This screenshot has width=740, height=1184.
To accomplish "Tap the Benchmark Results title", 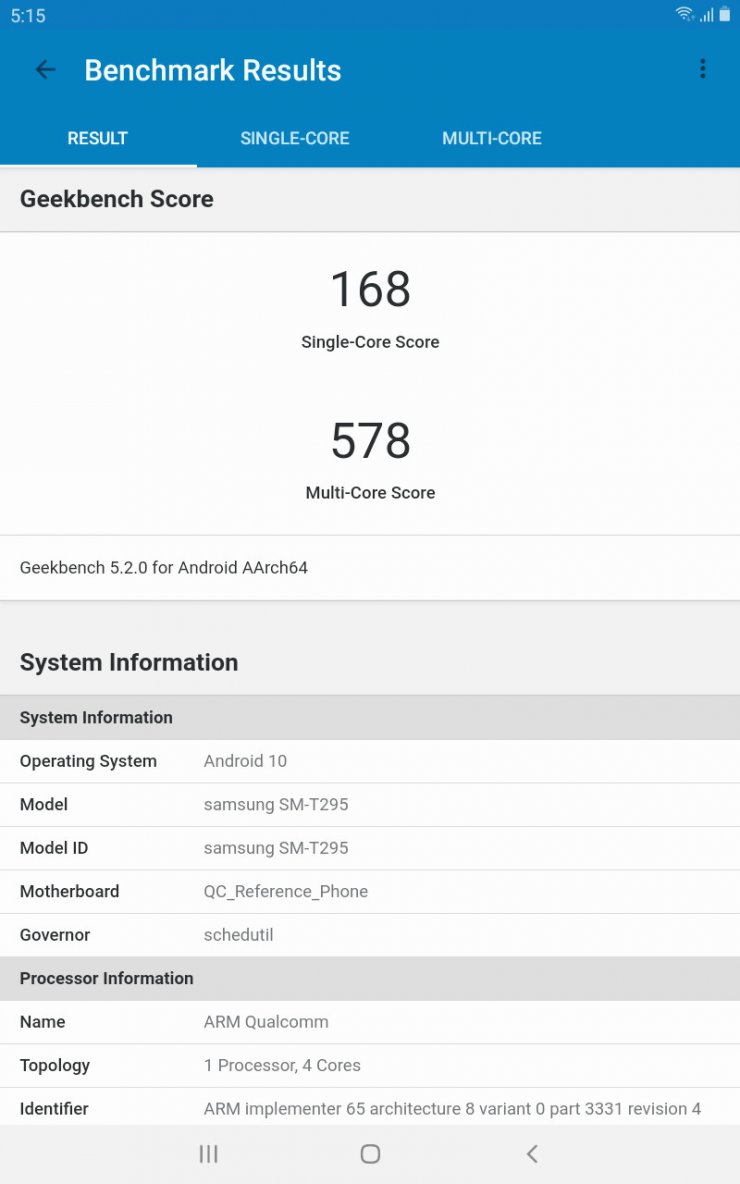I will click(213, 70).
